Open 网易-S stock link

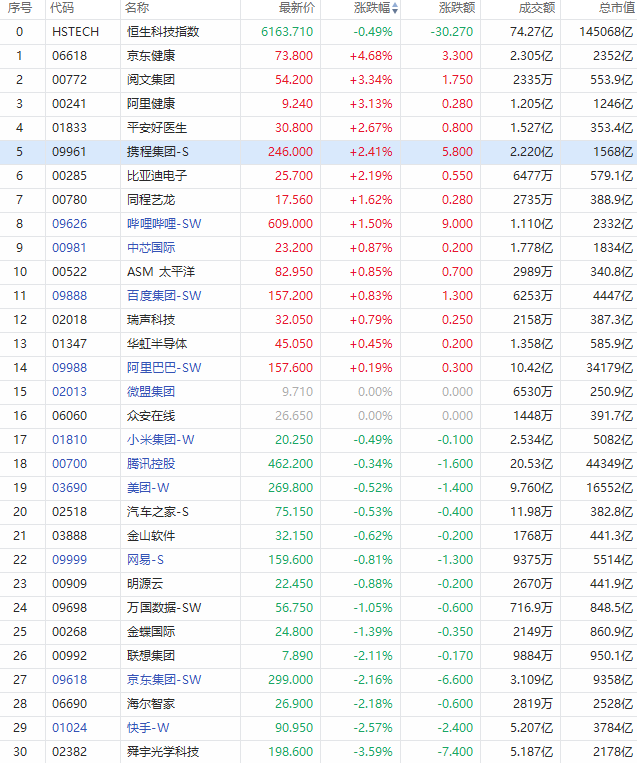[x=145, y=560]
